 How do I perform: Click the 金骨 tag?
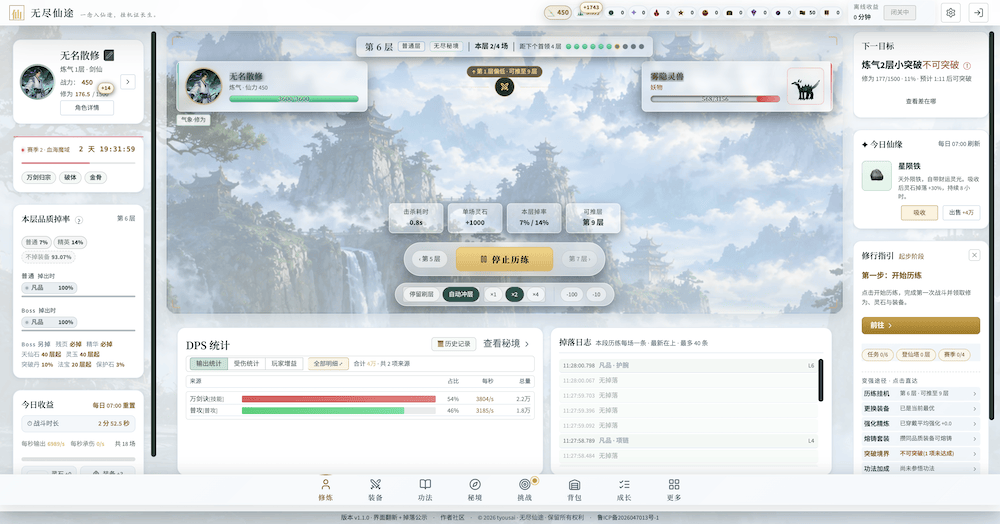tap(96, 178)
